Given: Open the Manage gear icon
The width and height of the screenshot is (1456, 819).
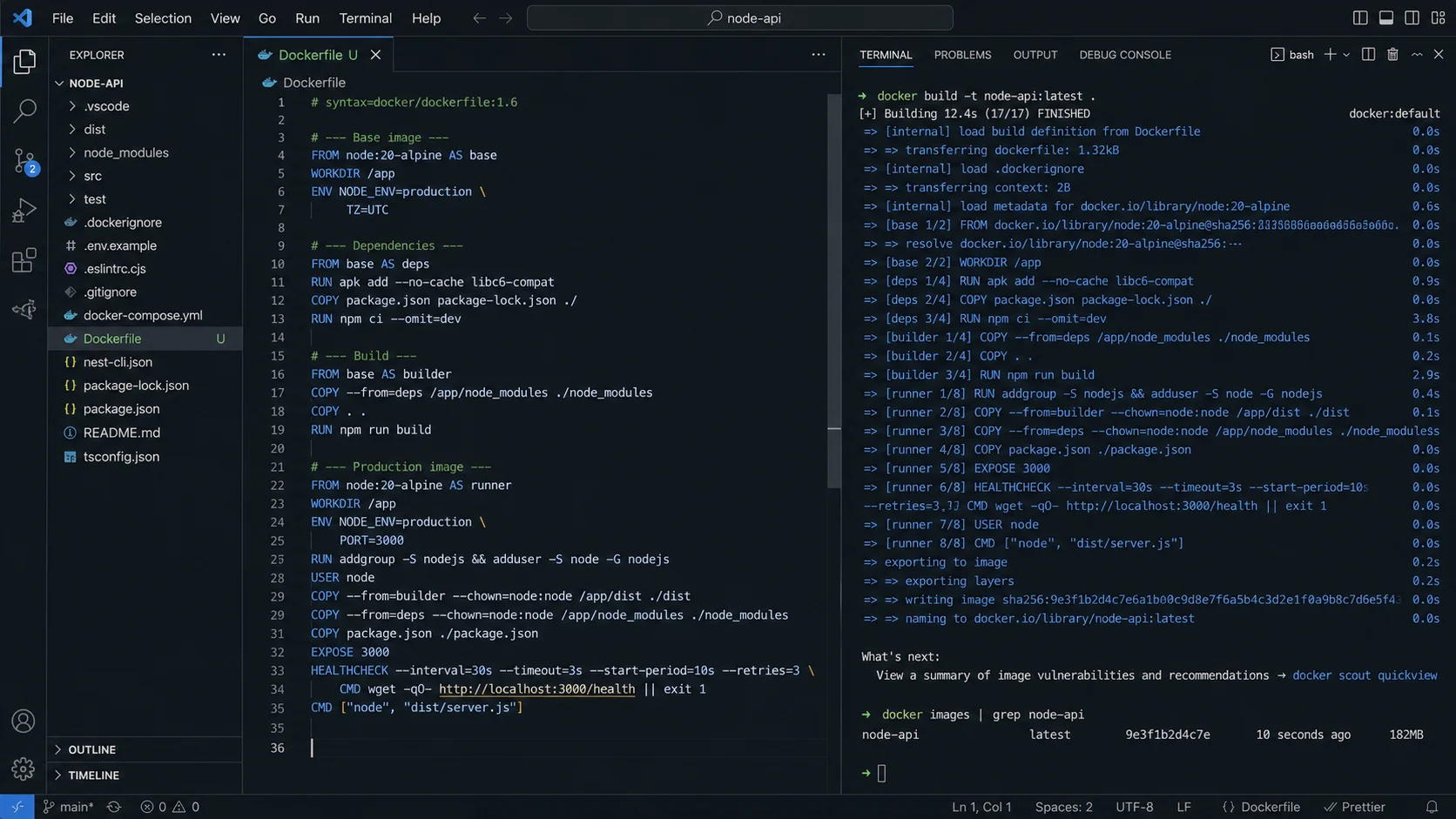Looking at the screenshot, I should coord(24,769).
